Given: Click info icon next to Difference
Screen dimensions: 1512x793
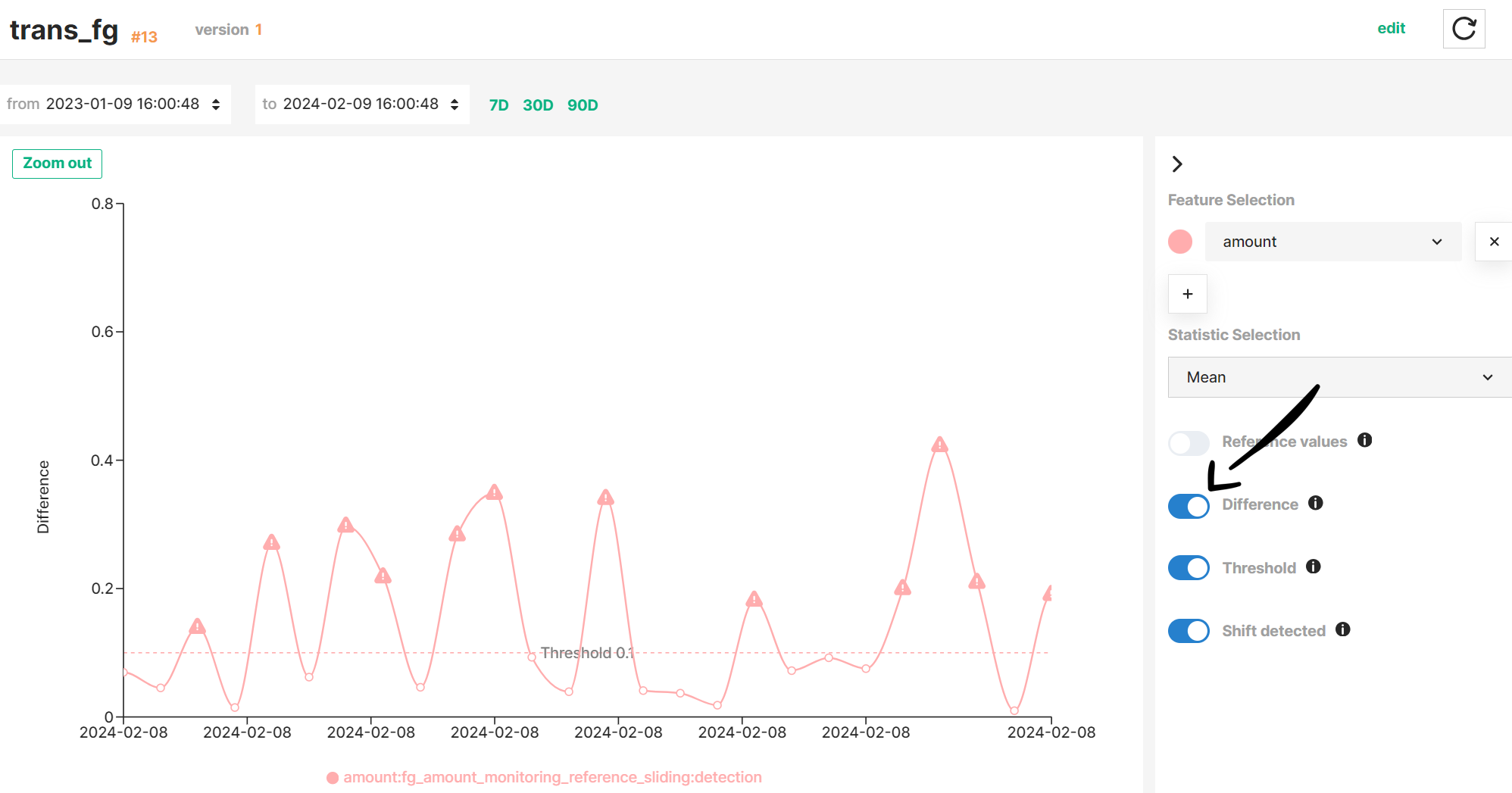Looking at the screenshot, I should click(1315, 503).
